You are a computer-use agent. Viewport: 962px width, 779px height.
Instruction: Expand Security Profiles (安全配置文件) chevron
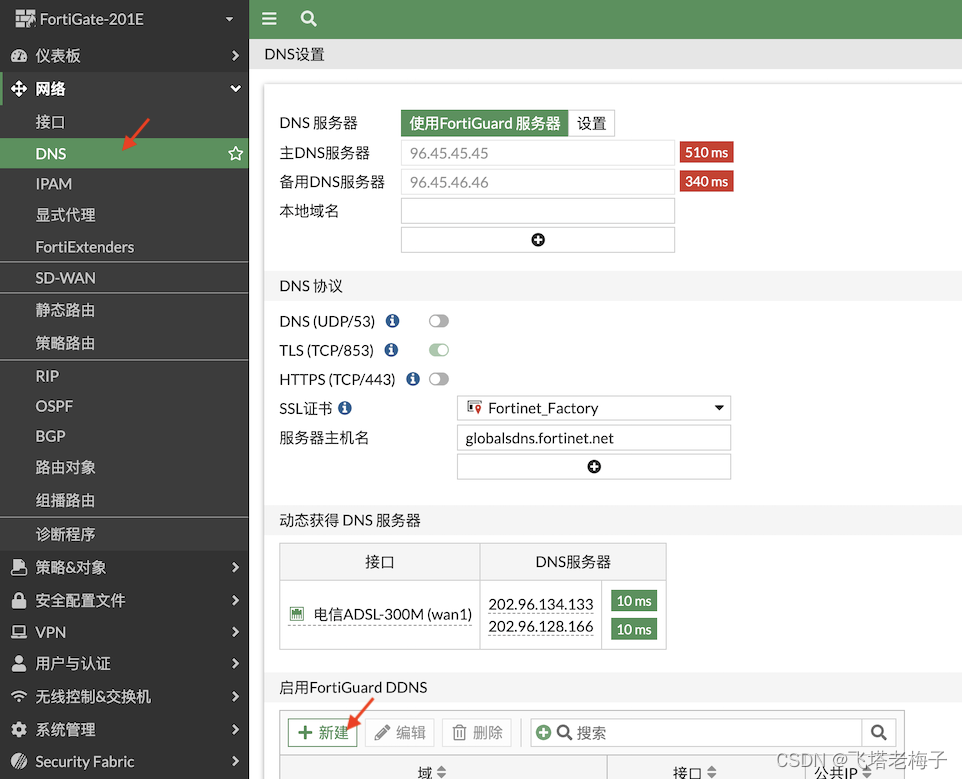pyautogui.click(x=236, y=600)
